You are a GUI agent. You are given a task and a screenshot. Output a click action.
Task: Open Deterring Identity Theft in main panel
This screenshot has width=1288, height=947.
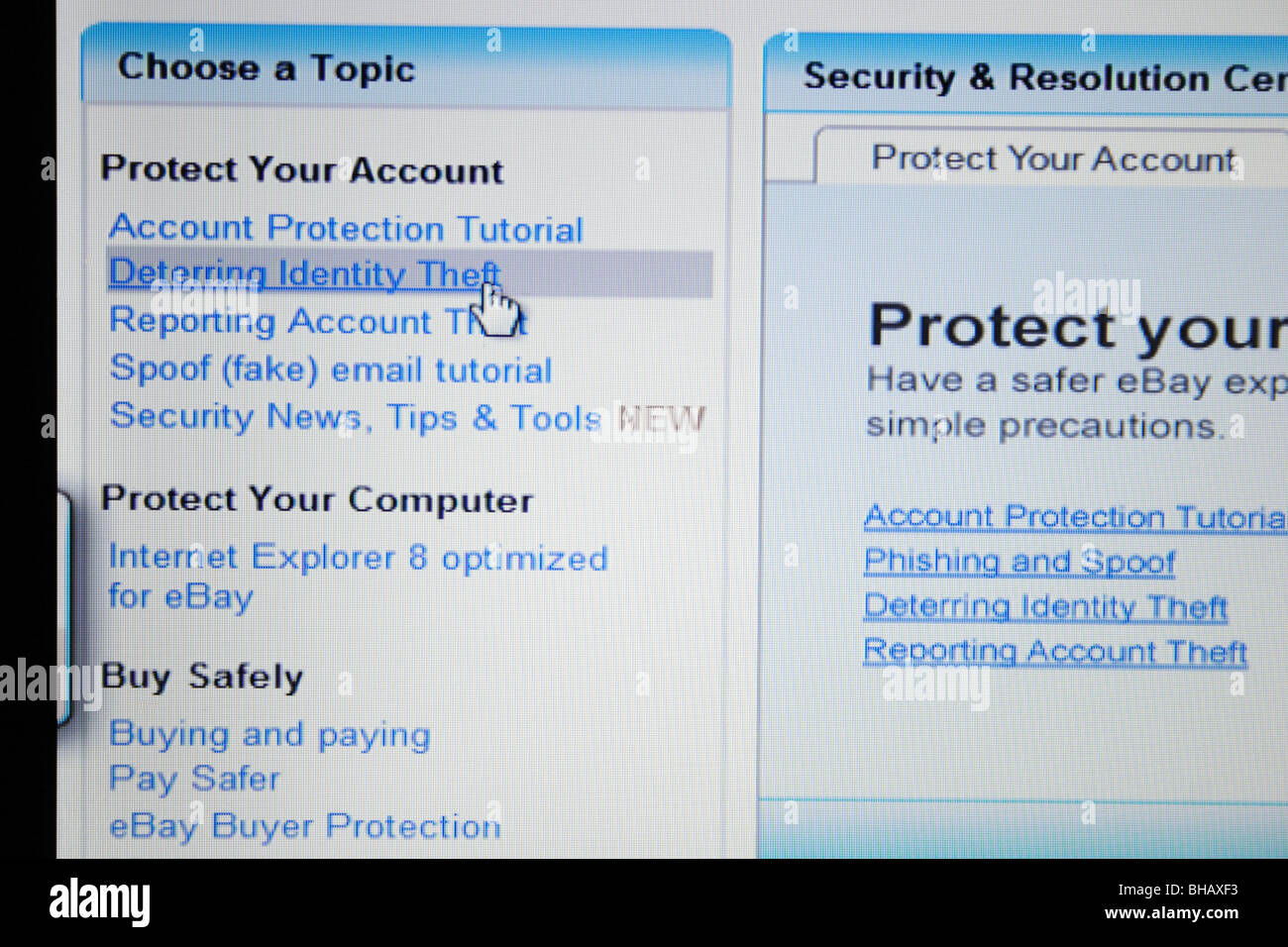[x=1045, y=606]
